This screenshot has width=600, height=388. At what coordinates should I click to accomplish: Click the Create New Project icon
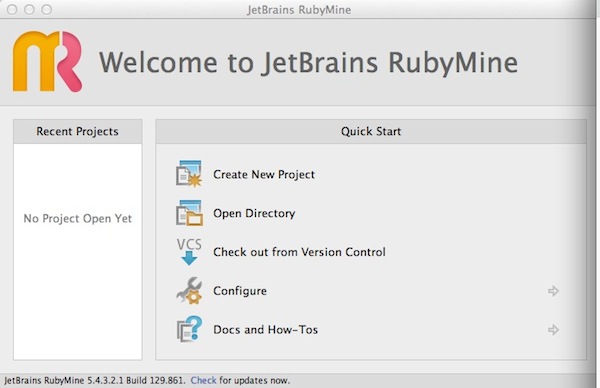[x=189, y=174]
